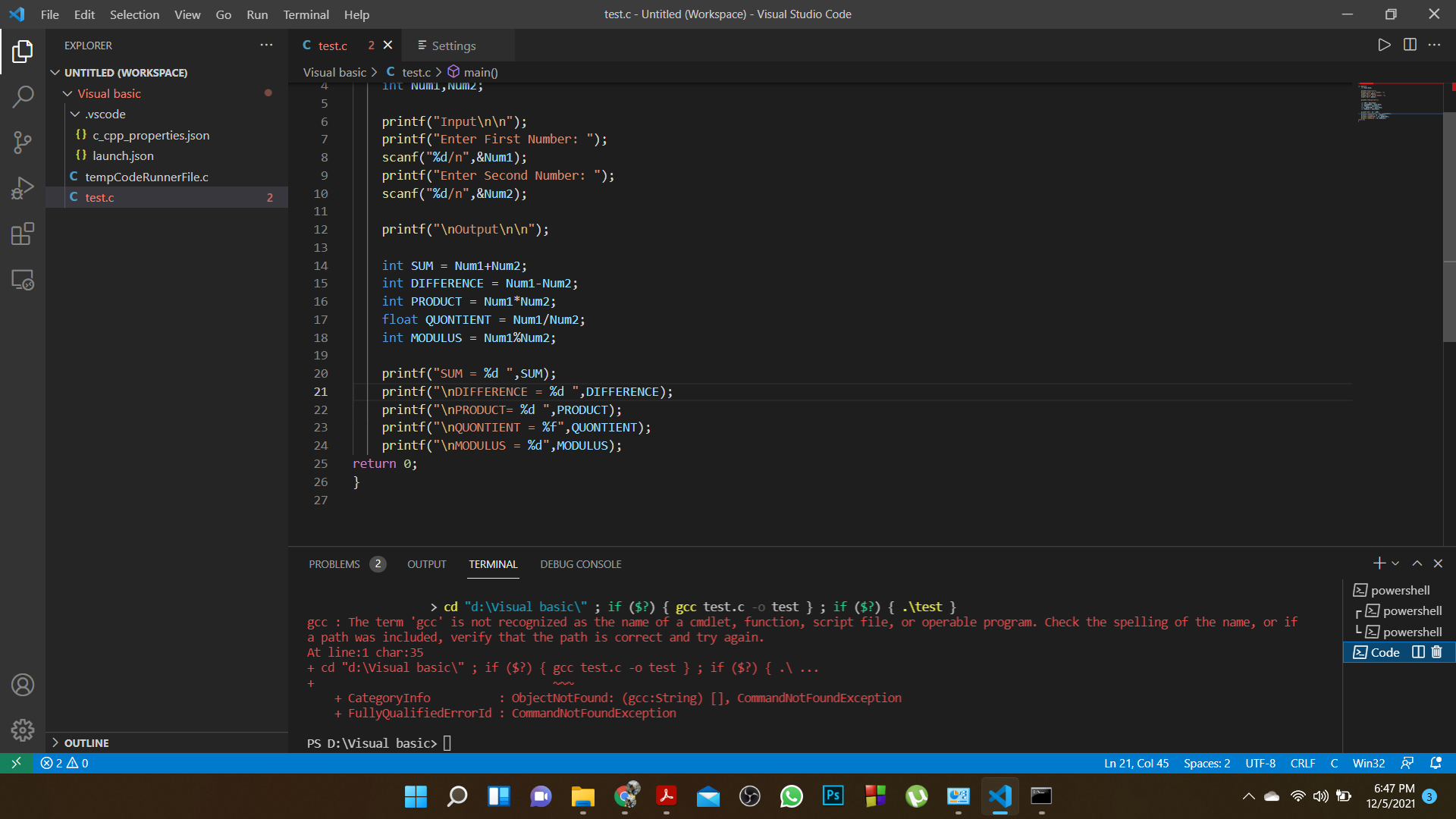Click the editor minimap preview

[1399, 102]
